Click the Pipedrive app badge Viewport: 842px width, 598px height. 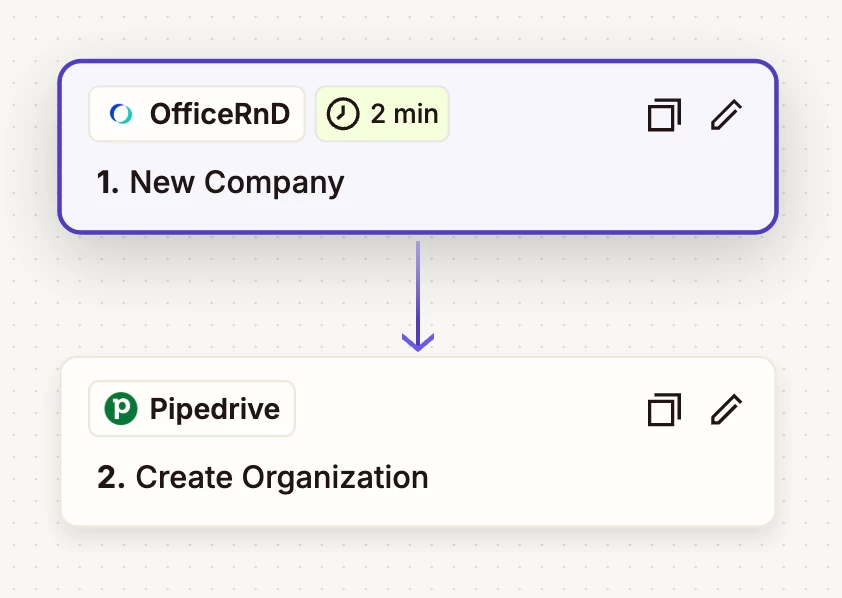coord(192,409)
